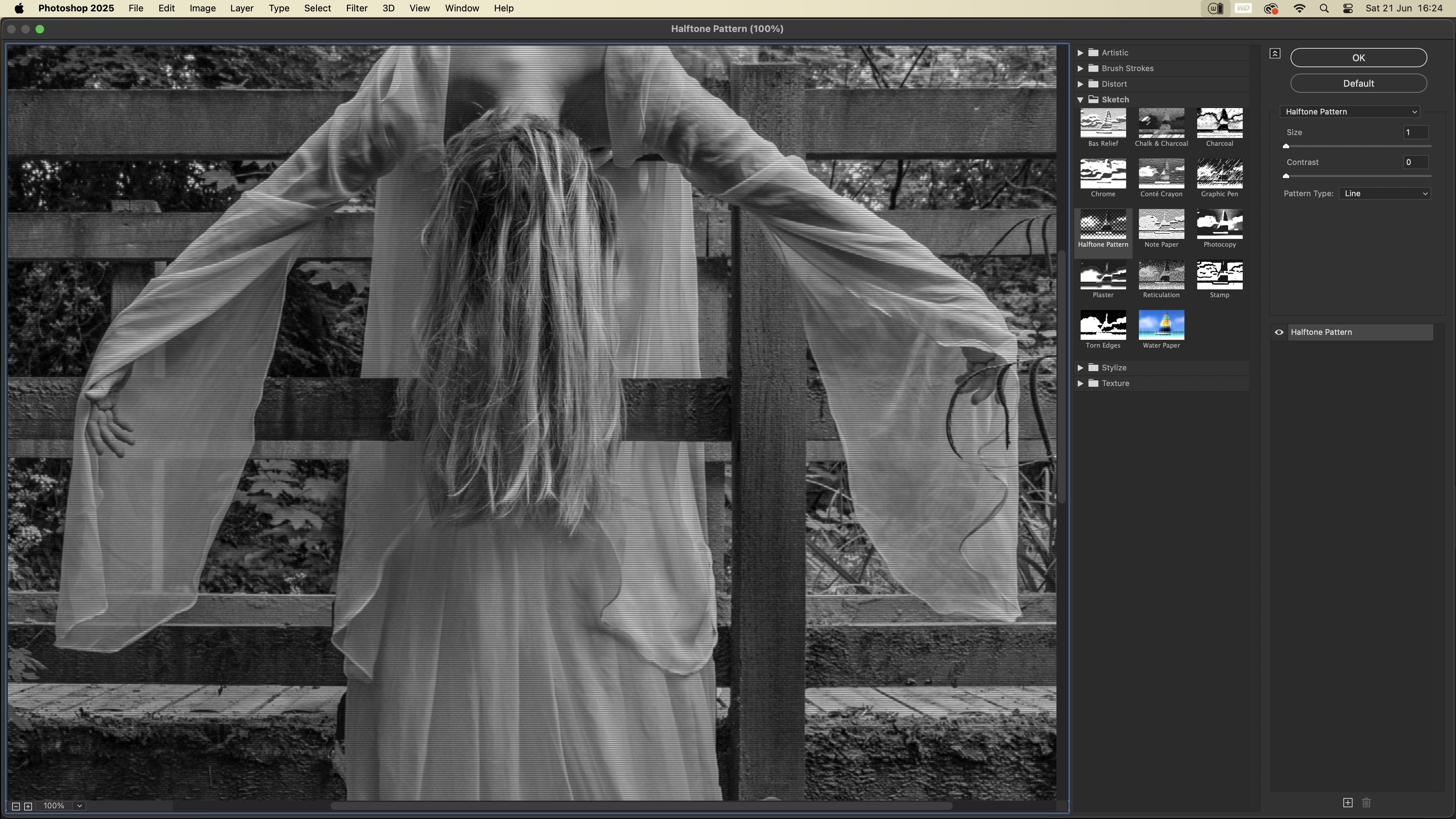This screenshot has height=819, width=1456.
Task: Click the Contrast slider handle
Action: (1286, 176)
